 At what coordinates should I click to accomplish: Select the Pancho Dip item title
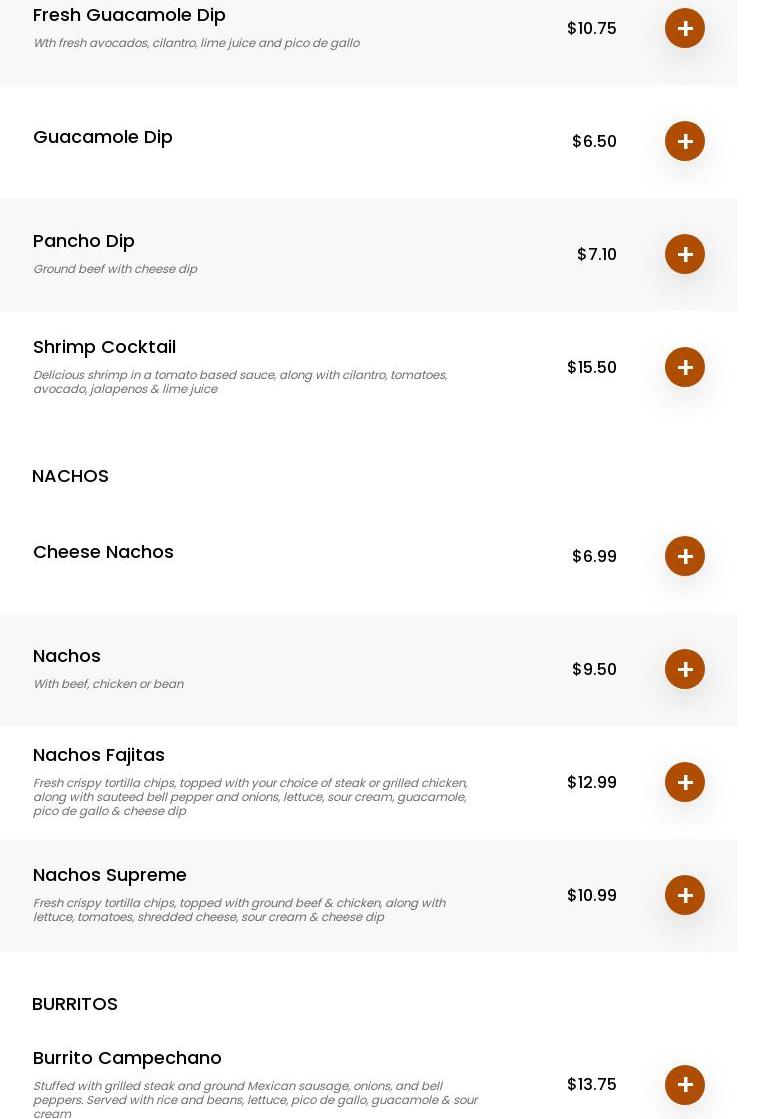[84, 241]
